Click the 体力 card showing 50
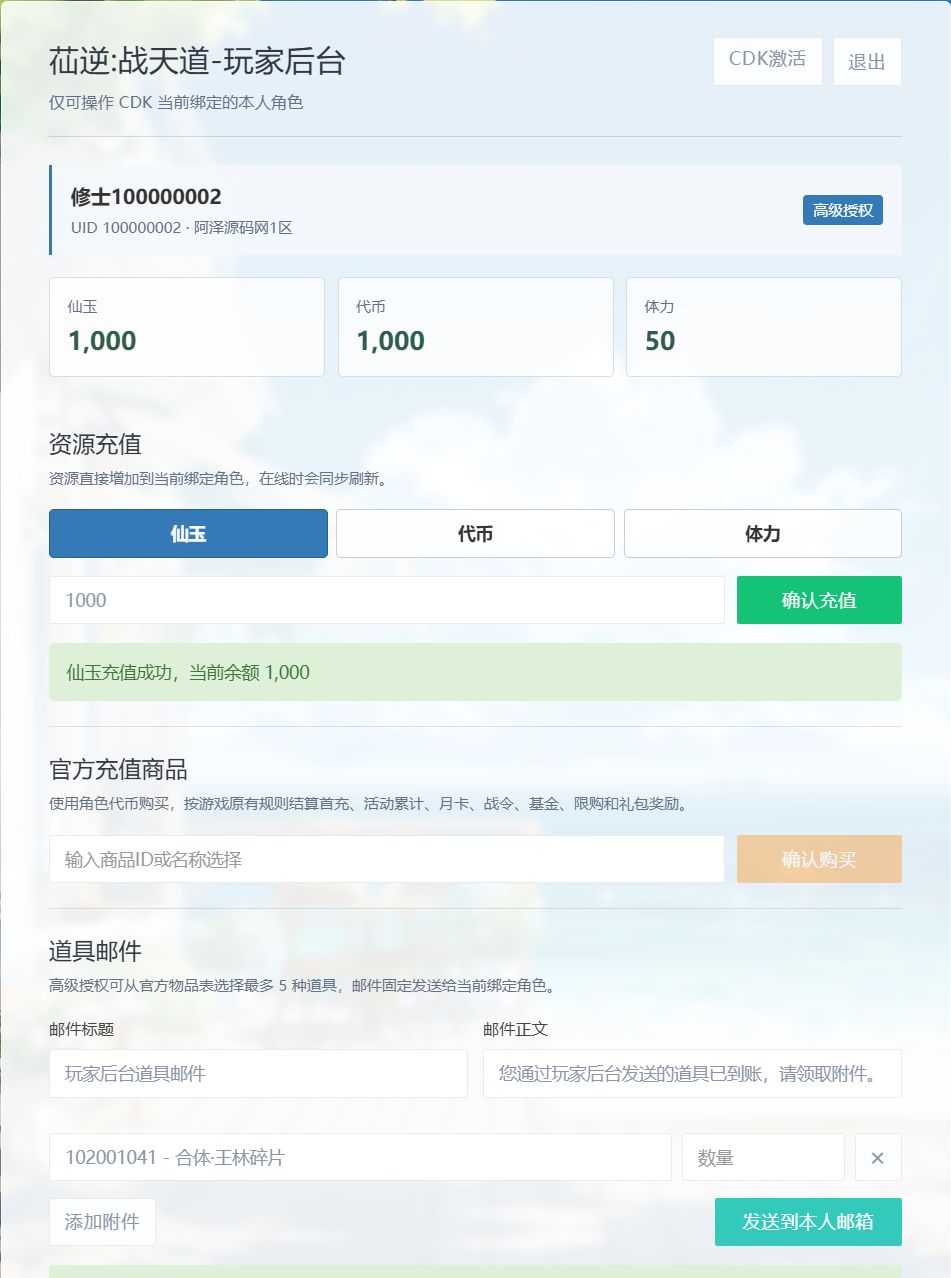Viewport: 951px width, 1278px height. point(764,327)
